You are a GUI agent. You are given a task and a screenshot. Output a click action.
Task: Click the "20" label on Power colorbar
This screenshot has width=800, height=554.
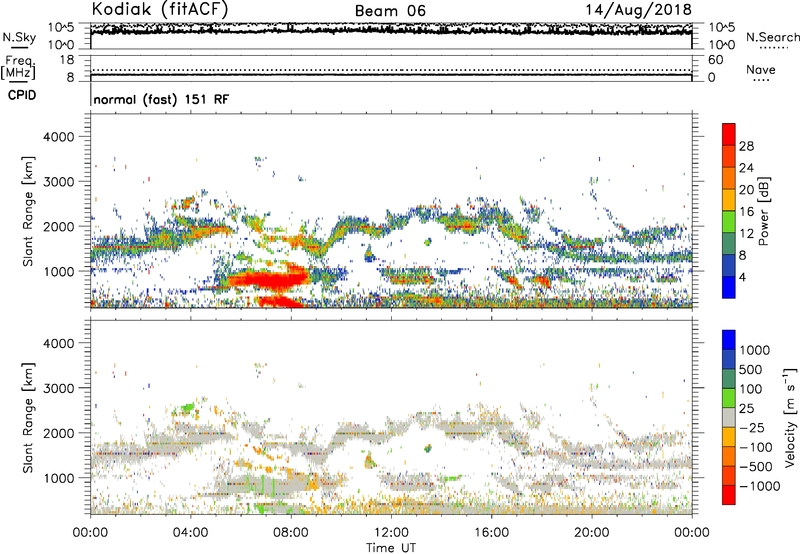click(x=746, y=190)
